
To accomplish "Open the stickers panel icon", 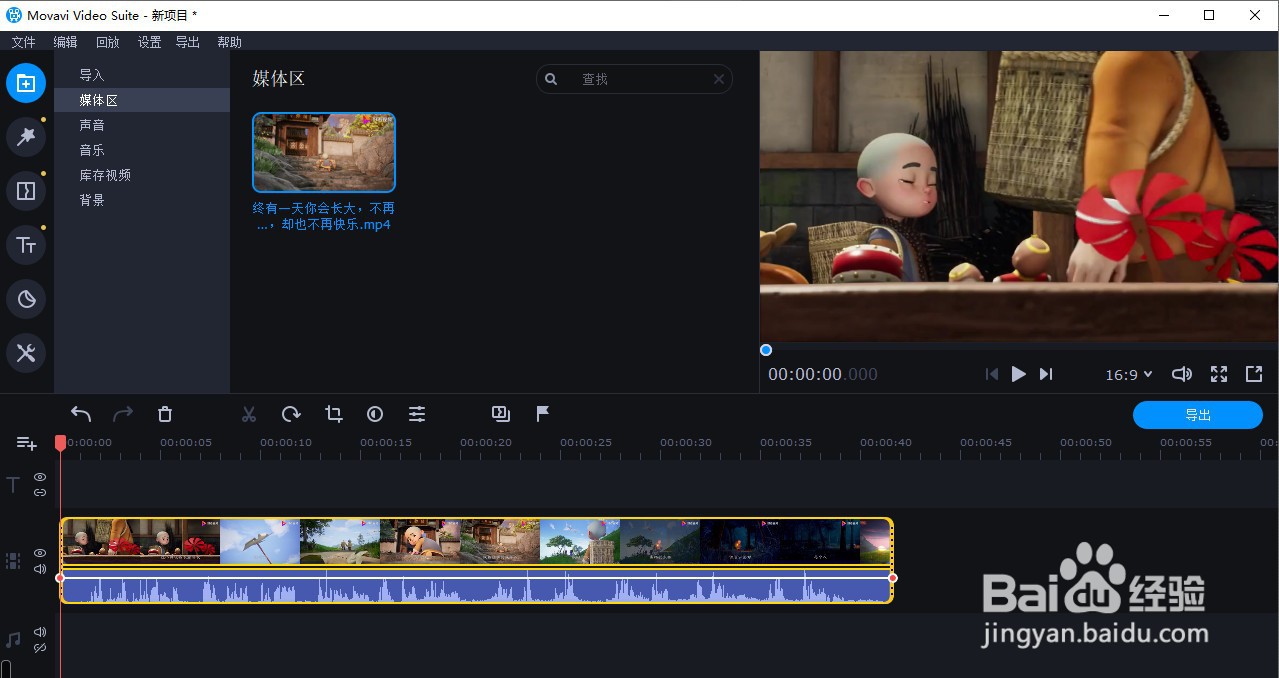I will coord(26,299).
